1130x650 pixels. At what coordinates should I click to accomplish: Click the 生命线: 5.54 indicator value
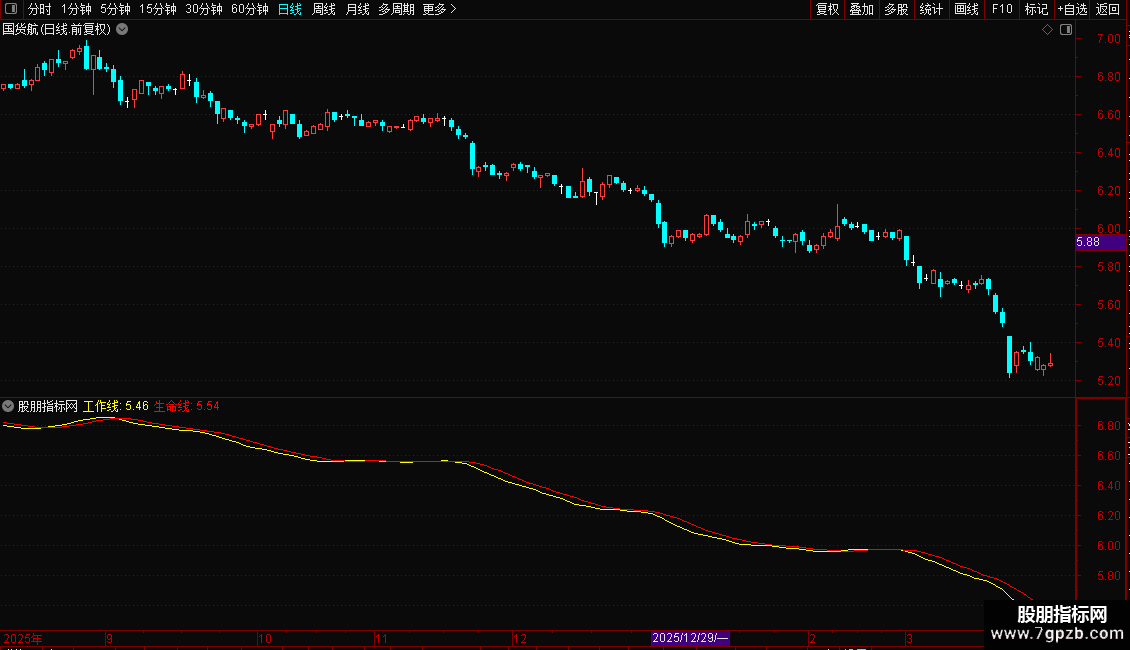pyautogui.click(x=187, y=406)
